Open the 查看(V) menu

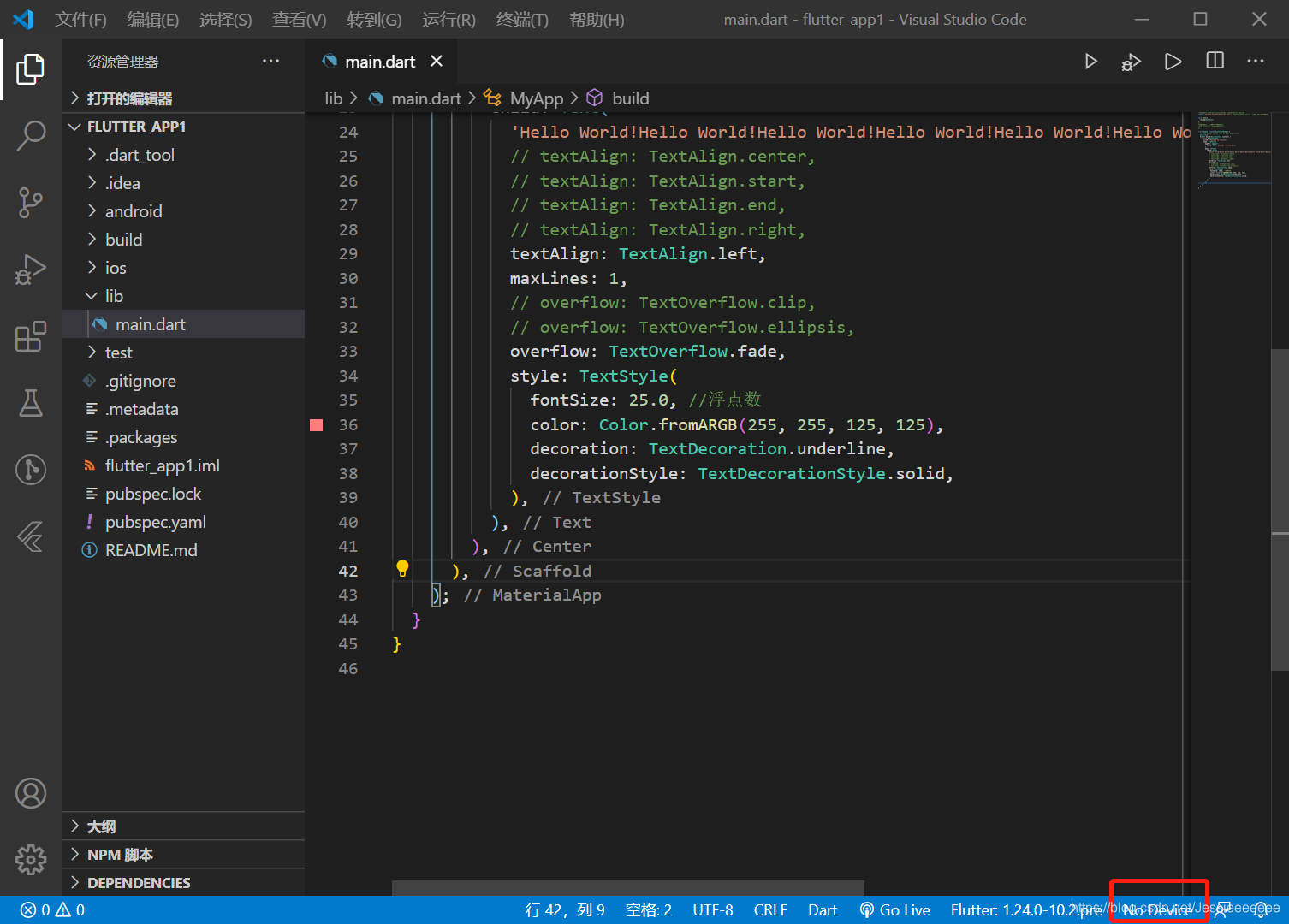300,20
